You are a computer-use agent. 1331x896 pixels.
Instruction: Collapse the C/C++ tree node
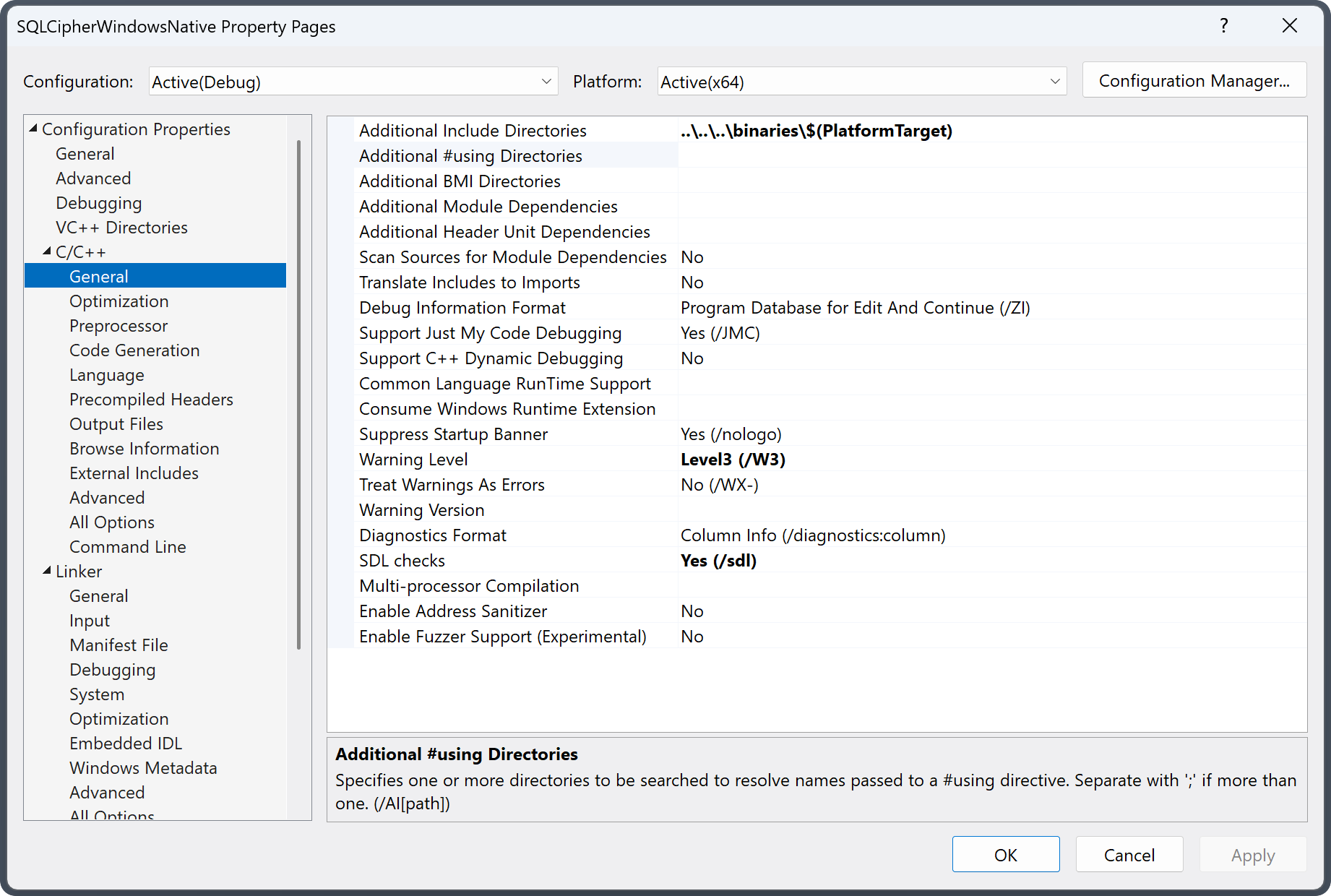pyautogui.click(x=47, y=251)
